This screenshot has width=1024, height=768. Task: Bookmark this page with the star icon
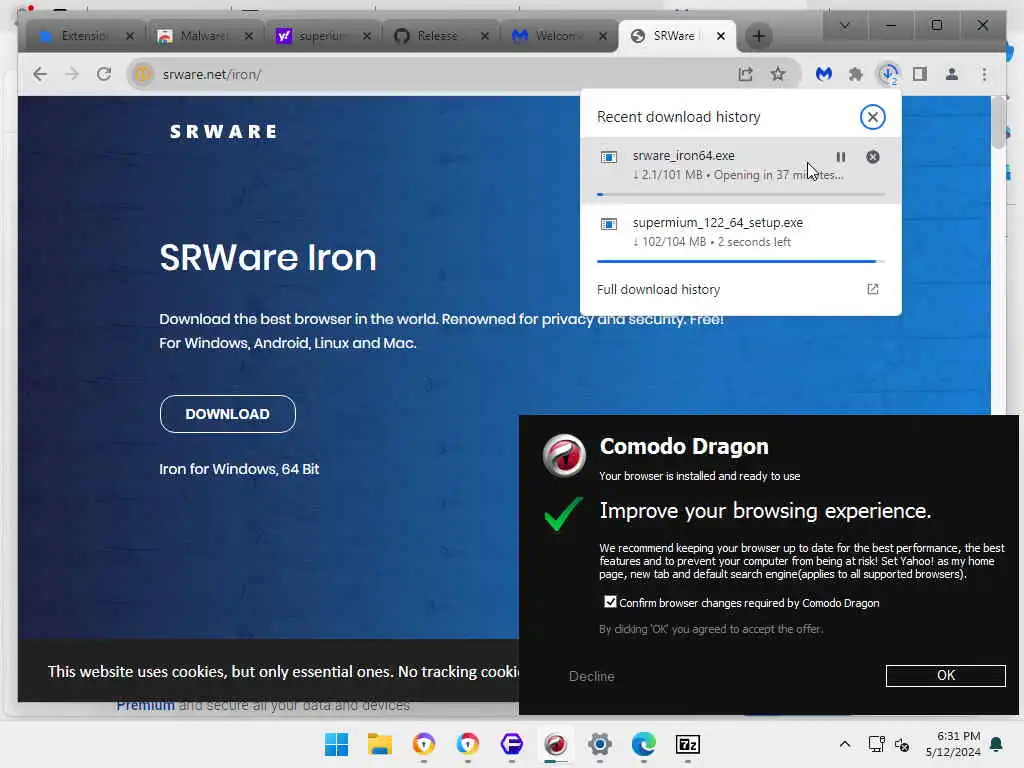pyautogui.click(x=777, y=74)
